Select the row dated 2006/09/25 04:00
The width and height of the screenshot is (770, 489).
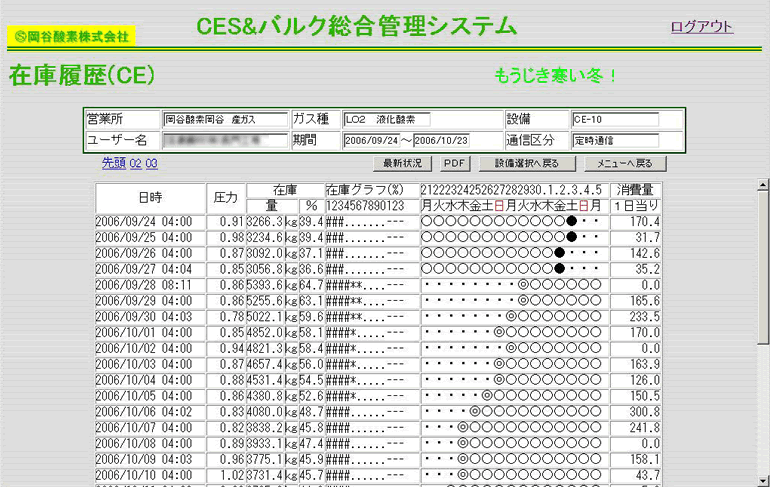click(378, 238)
